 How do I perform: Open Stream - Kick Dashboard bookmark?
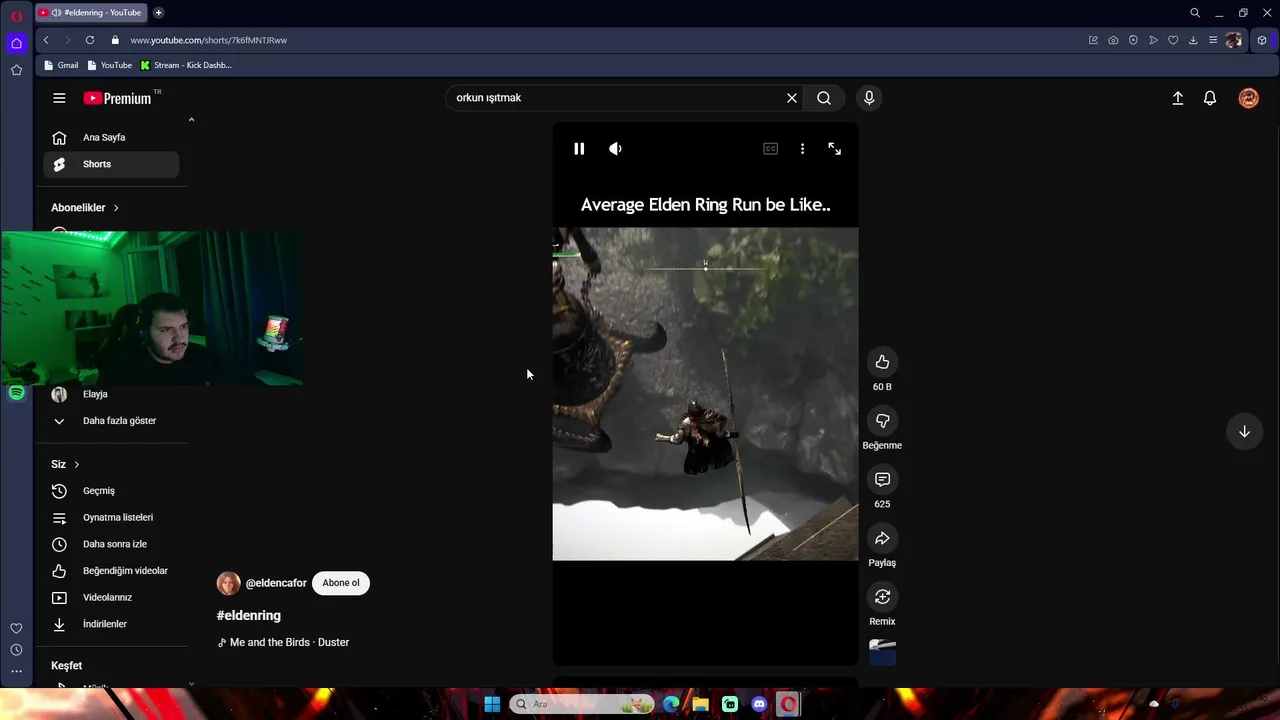pos(186,65)
